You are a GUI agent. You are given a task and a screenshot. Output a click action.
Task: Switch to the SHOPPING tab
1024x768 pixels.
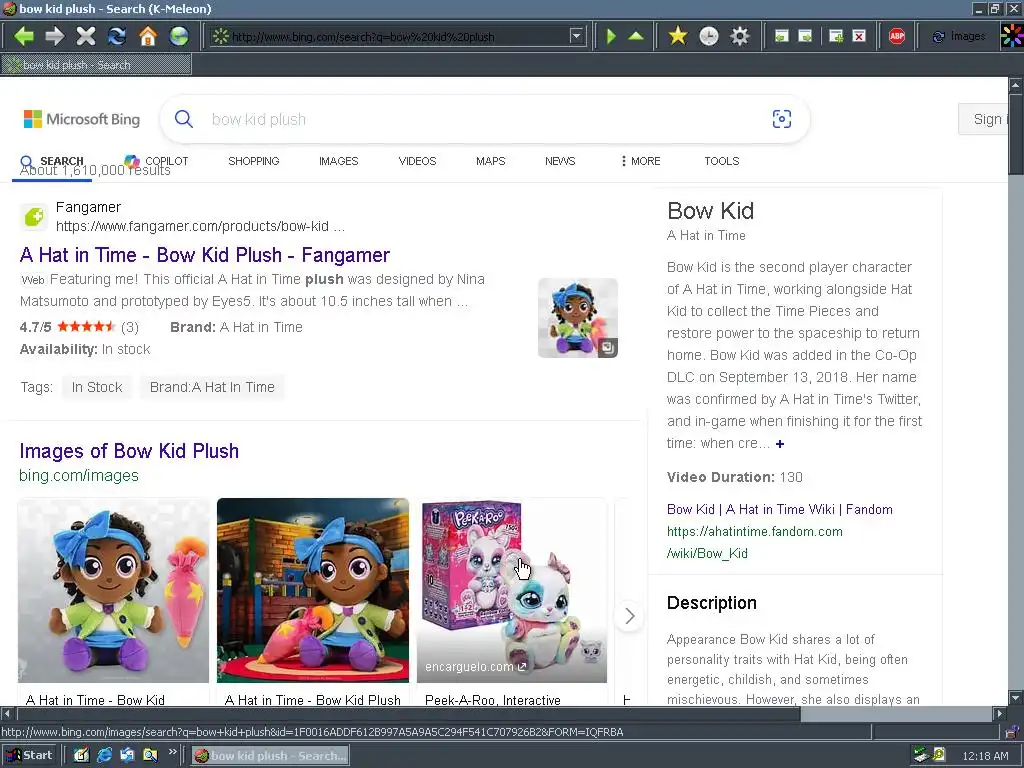pos(253,161)
